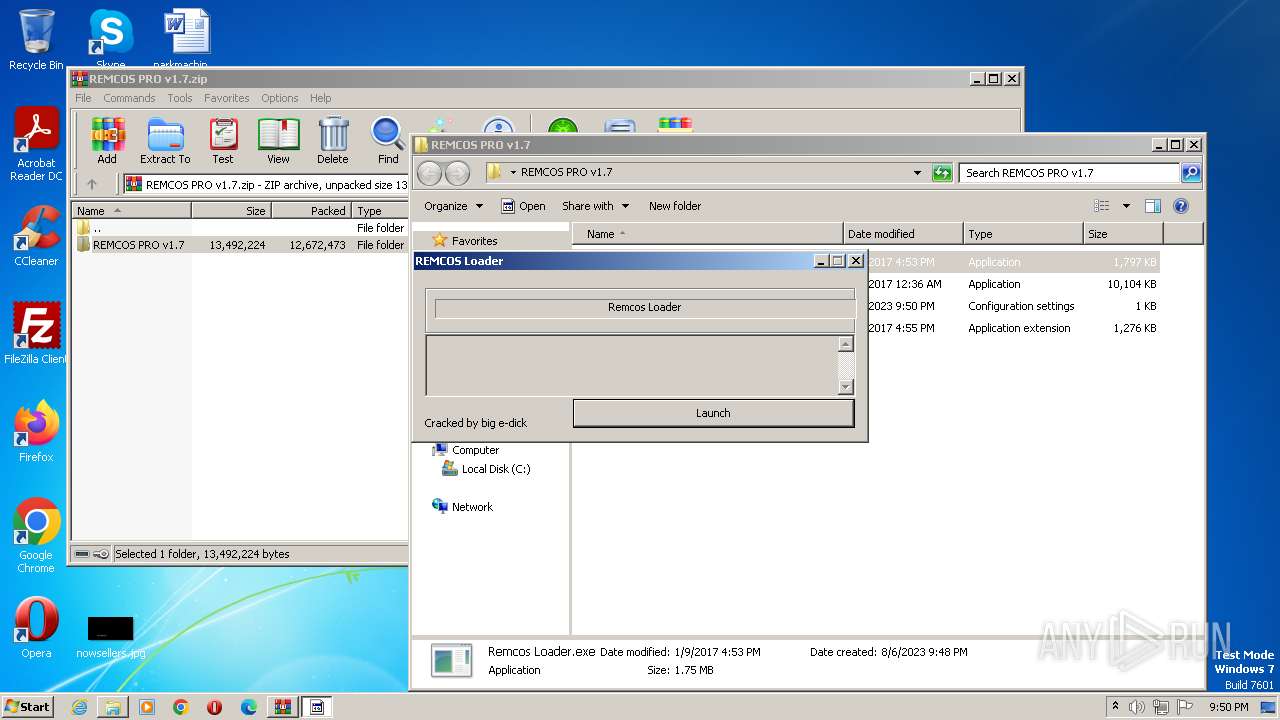
Task: Sort Explorer files by Size column
Action: [1123, 234]
